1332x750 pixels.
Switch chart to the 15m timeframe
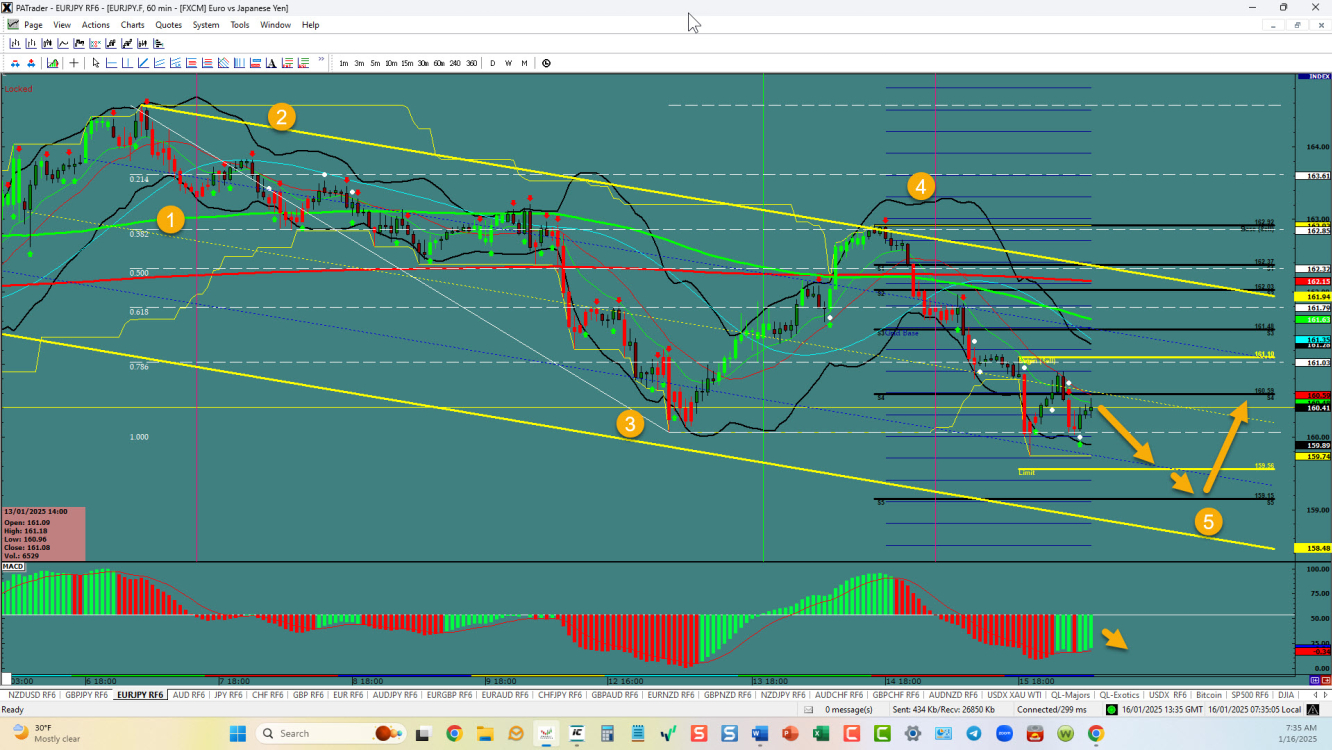coord(407,63)
